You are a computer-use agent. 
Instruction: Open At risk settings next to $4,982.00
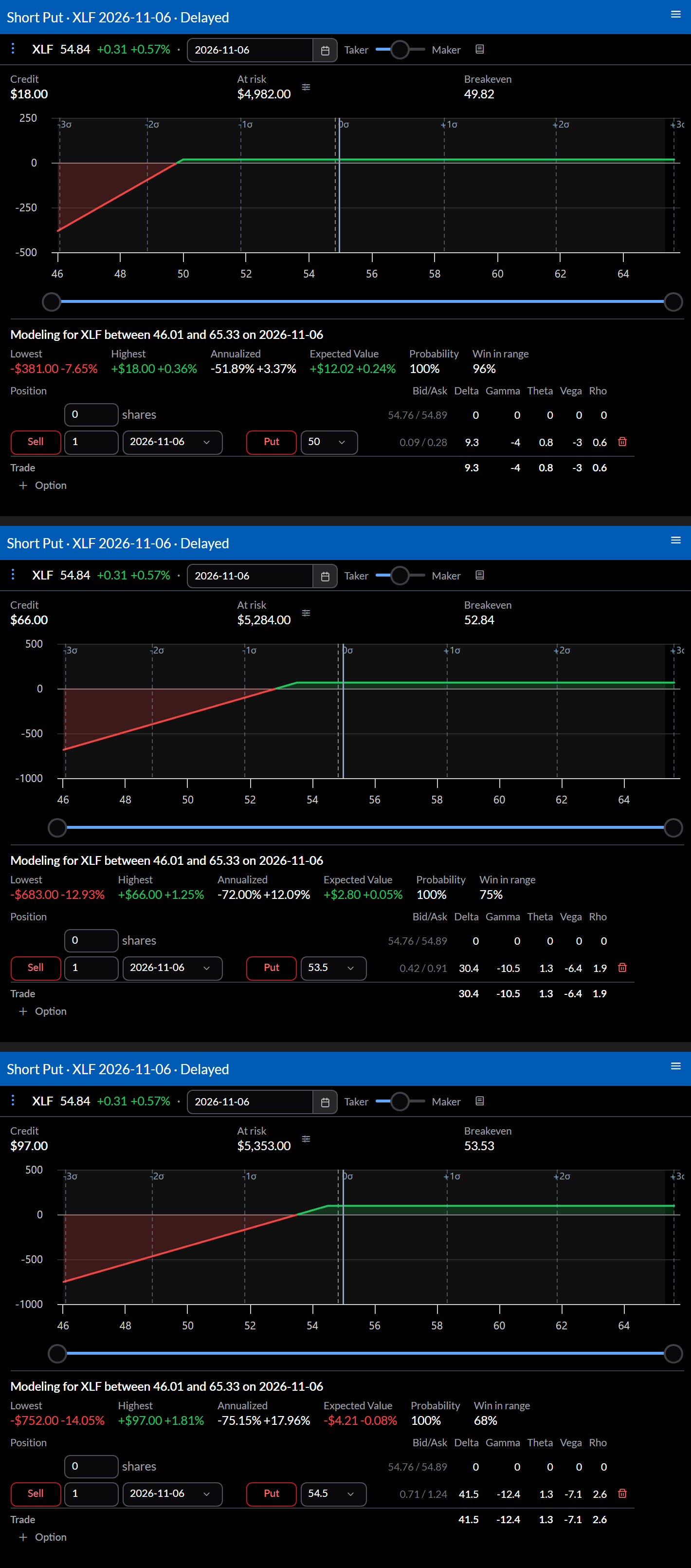[x=306, y=87]
